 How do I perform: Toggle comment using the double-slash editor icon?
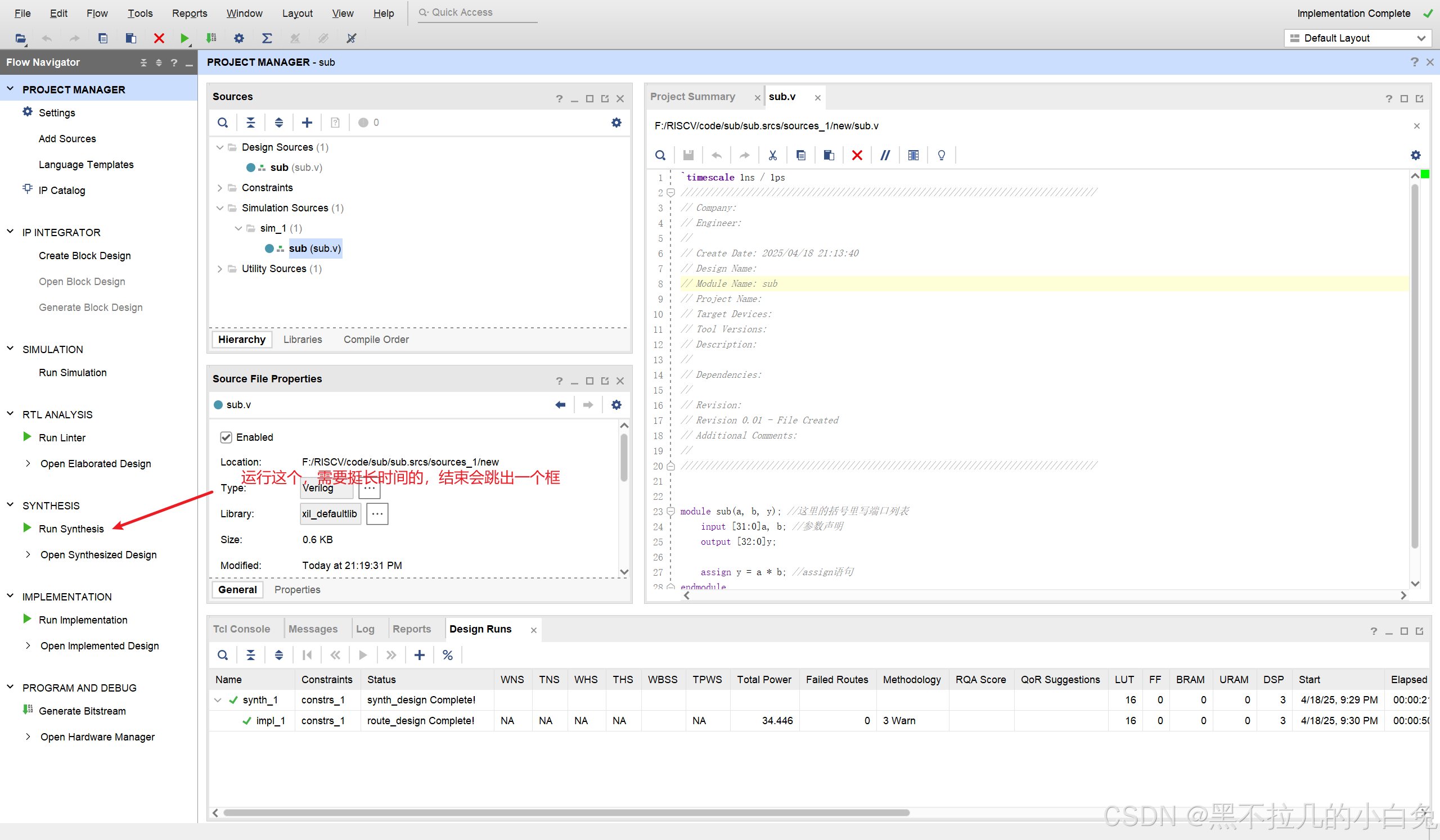[885, 155]
